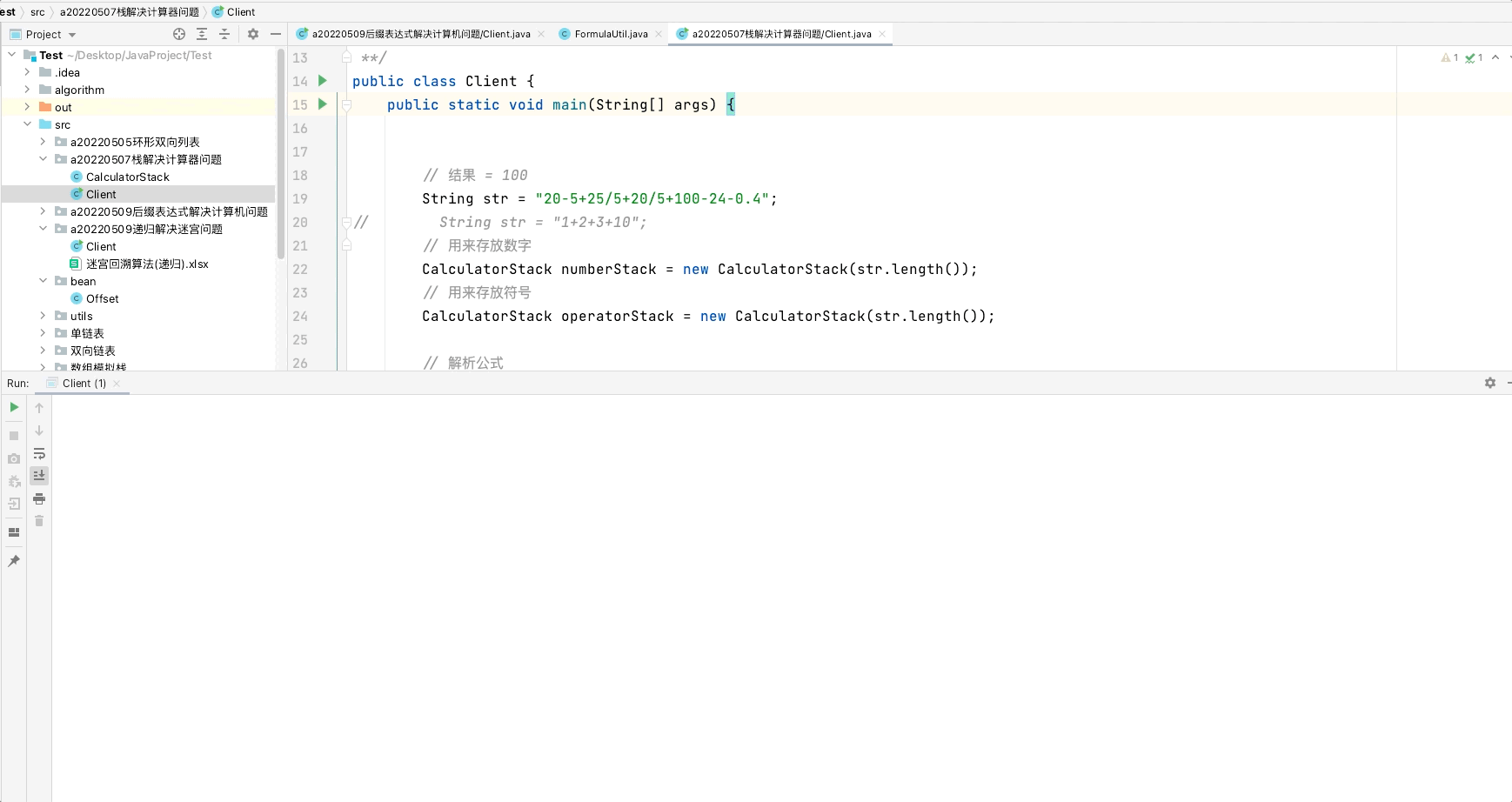Open the Project view dropdown
This screenshot has height=802, width=1512.
72,35
